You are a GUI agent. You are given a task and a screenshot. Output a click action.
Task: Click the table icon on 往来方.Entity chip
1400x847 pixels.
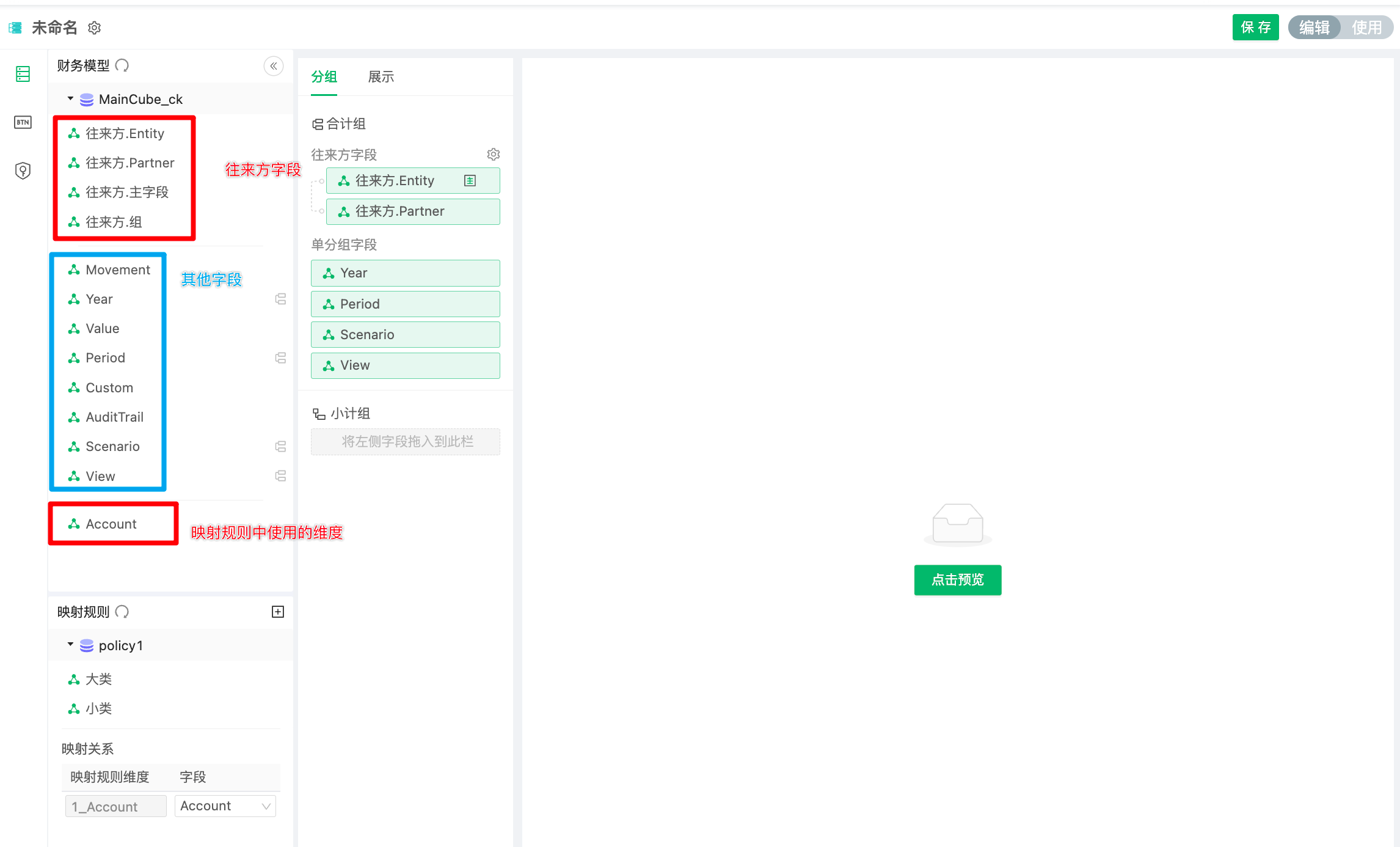click(x=470, y=181)
